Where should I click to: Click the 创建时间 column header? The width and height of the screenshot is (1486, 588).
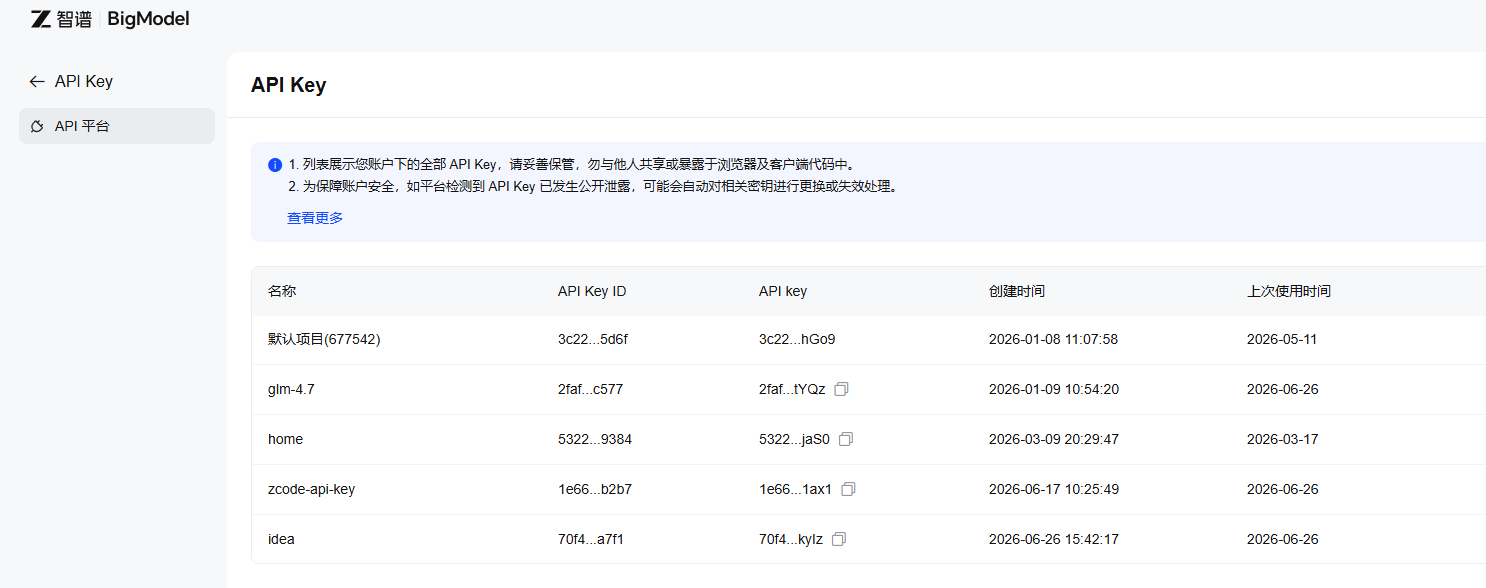(x=1017, y=291)
